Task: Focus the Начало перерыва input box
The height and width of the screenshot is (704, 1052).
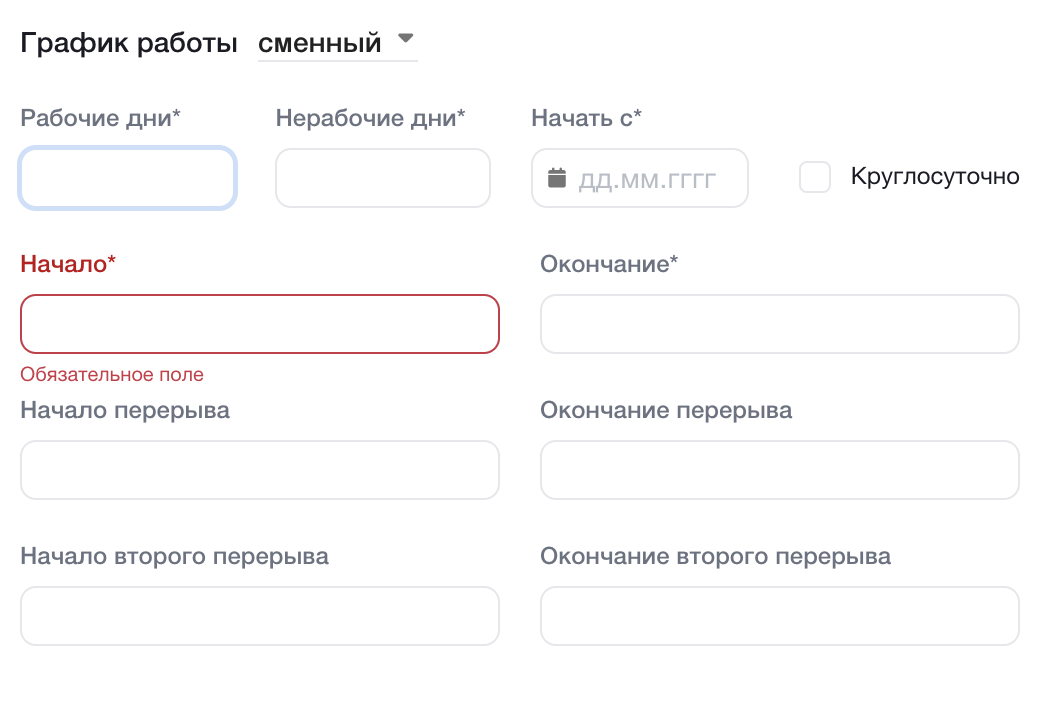Action: [260, 470]
